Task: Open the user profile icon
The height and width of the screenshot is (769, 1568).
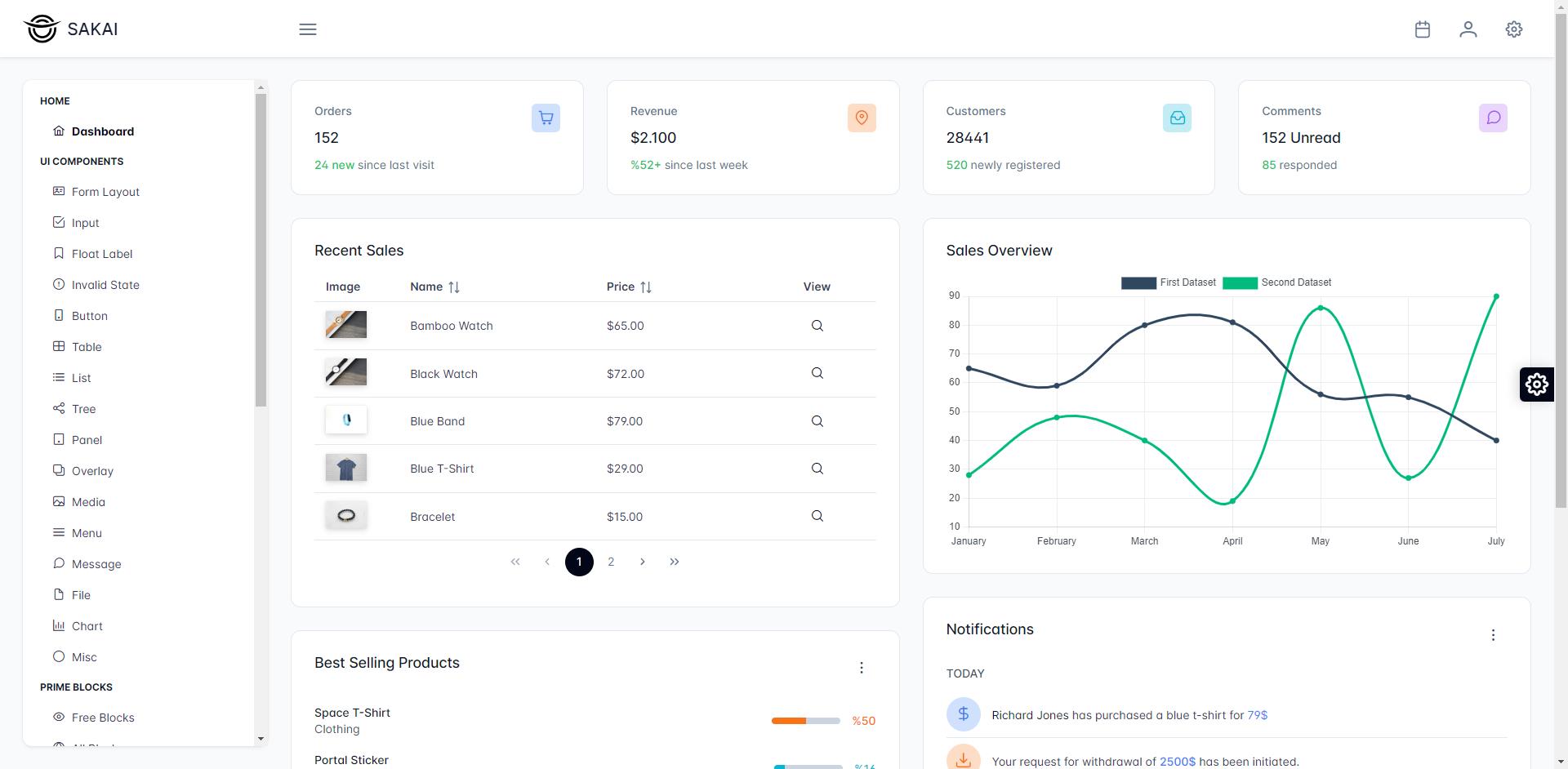Action: tap(1468, 29)
